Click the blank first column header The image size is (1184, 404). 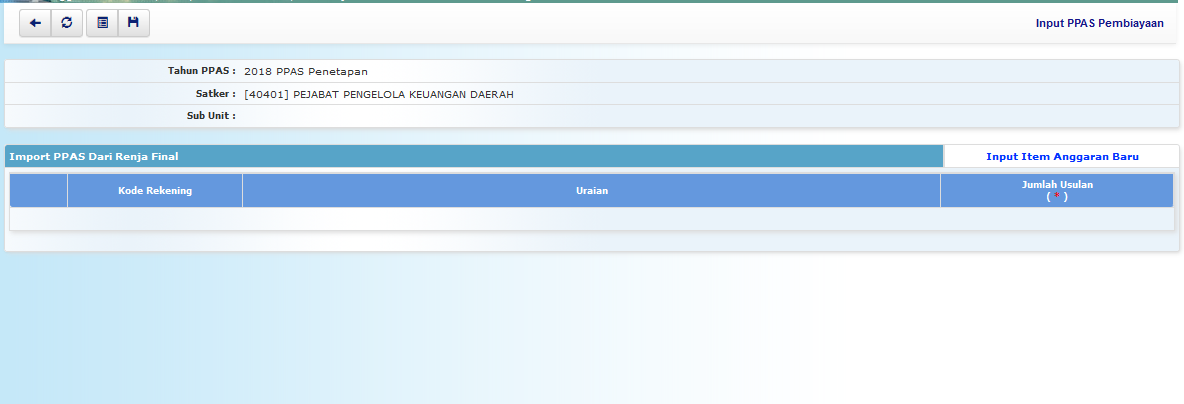pyautogui.click(x=39, y=191)
